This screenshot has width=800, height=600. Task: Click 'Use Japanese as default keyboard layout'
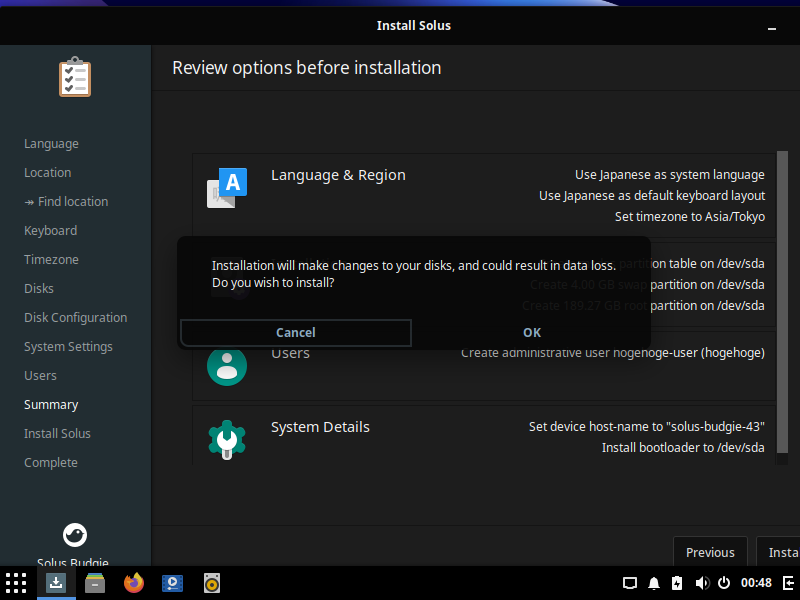click(652, 196)
